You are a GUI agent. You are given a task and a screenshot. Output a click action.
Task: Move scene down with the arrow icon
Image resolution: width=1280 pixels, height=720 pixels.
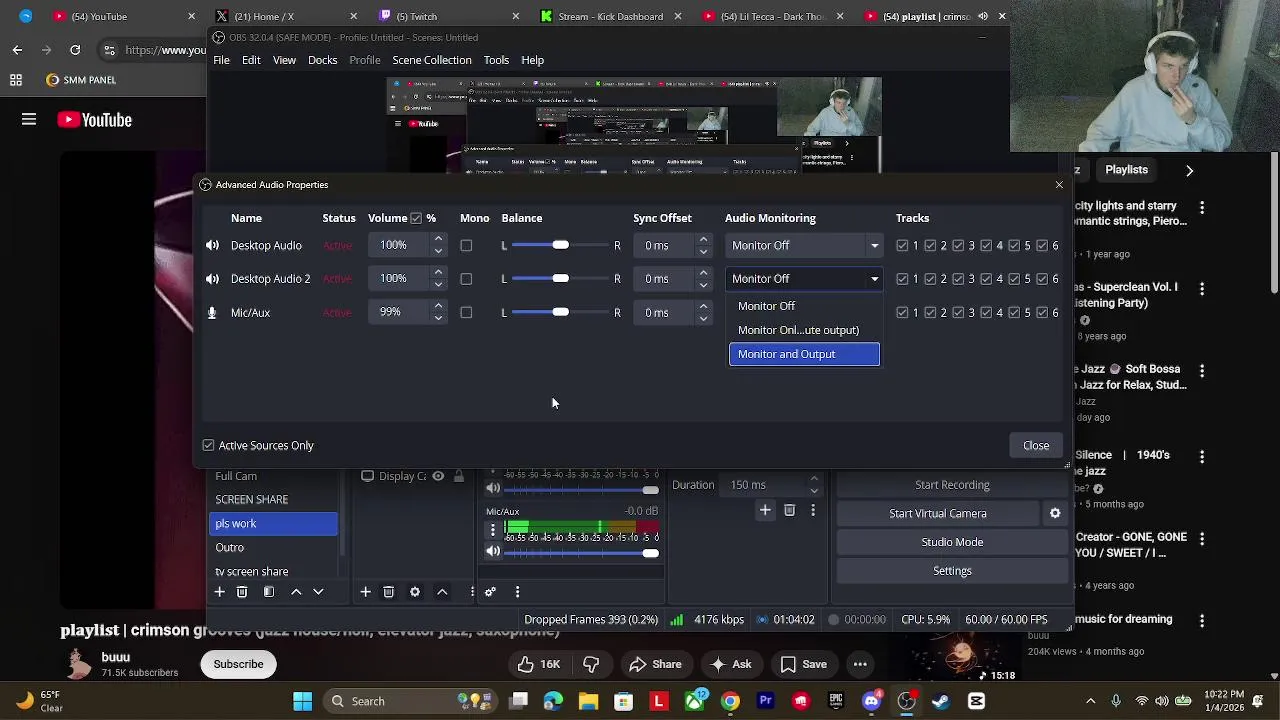point(318,592)
